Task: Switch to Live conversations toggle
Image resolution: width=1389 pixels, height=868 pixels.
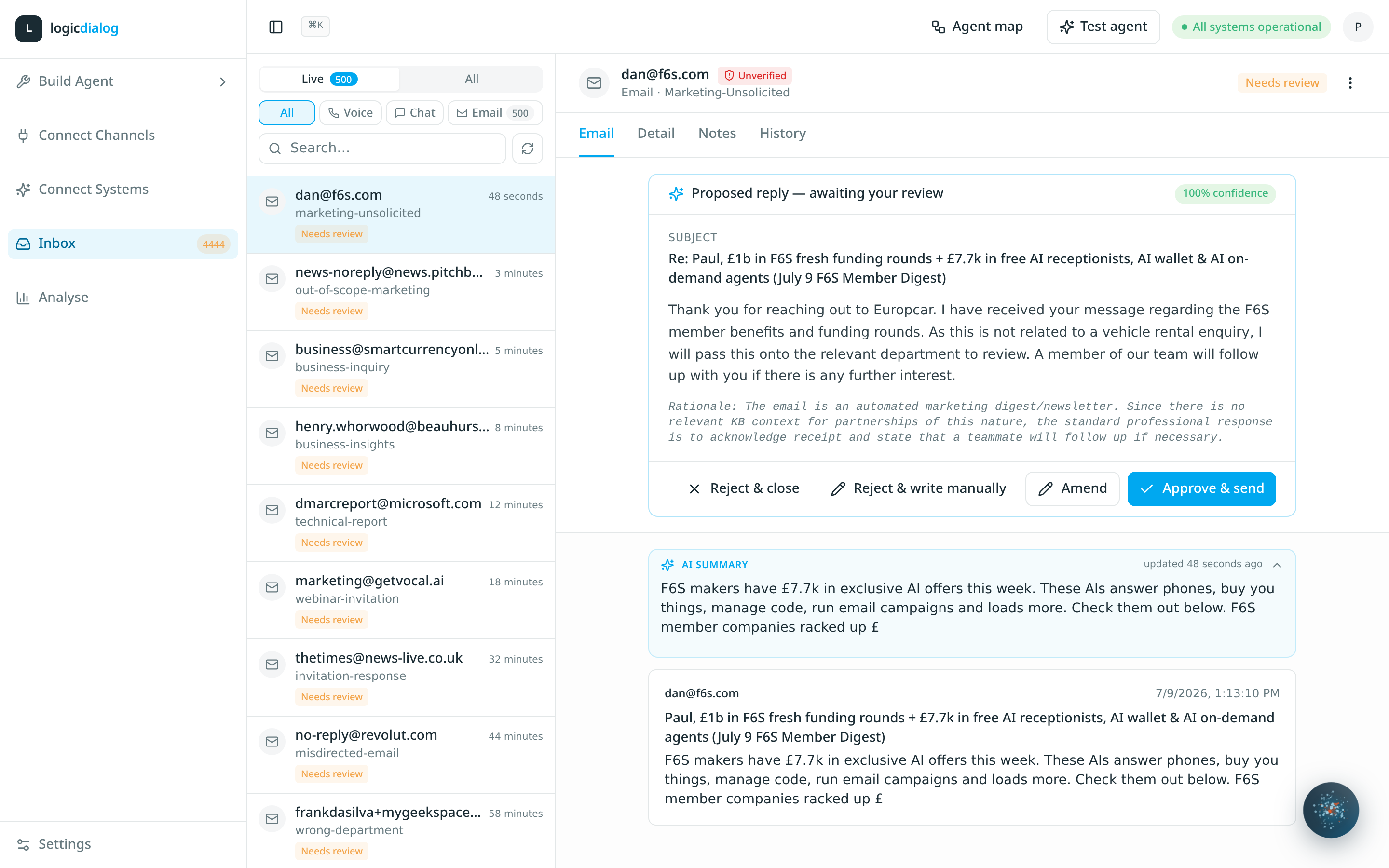Action: pyautogui.click(x=329, y=79)
